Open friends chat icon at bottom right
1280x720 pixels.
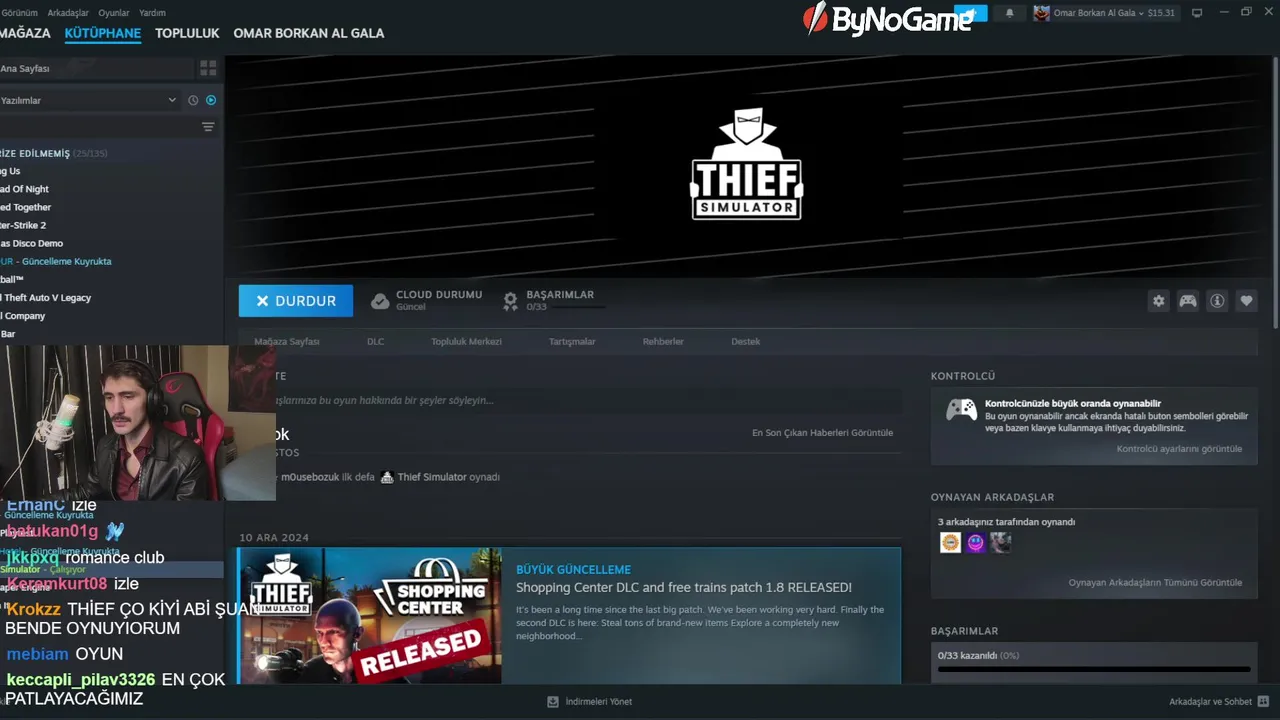tap(1263, 702)
